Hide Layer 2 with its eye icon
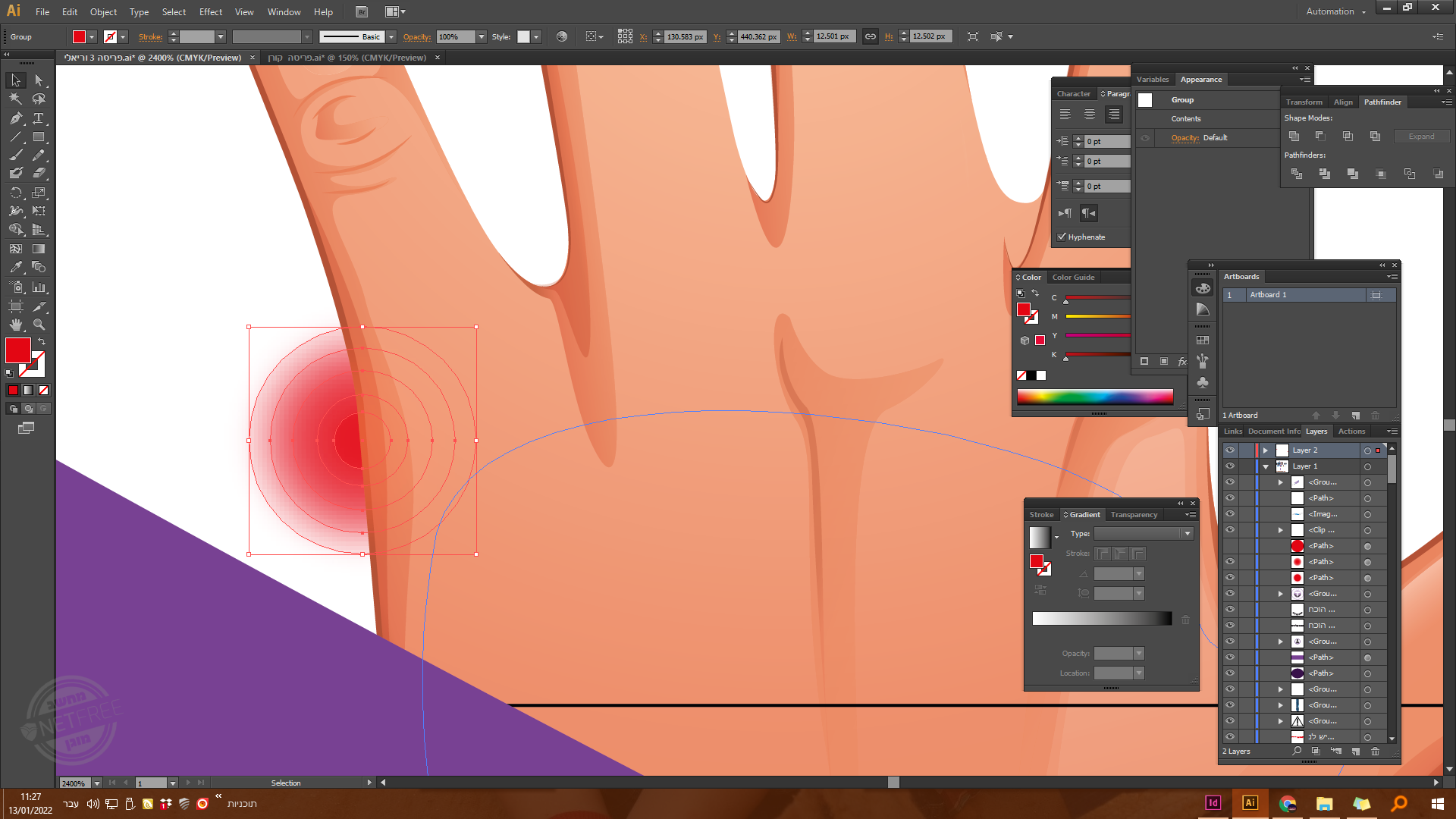The image size is (1456, 819). (1230, 450)
